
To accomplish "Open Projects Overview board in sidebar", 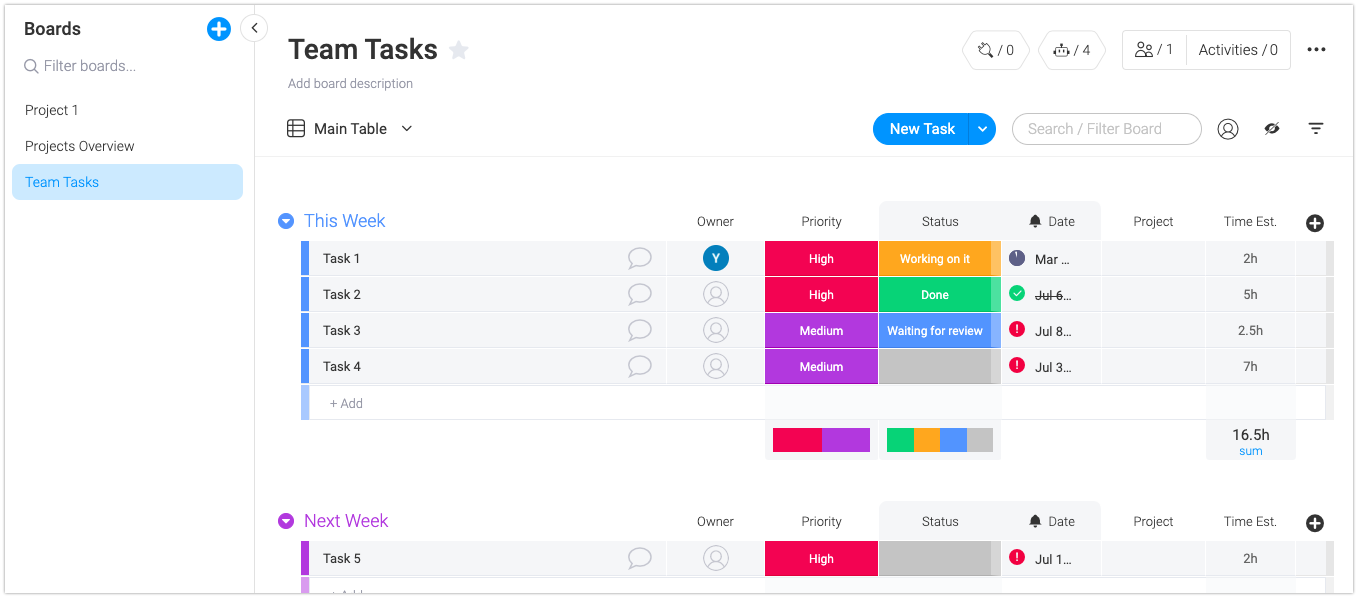I will [80, 146].
